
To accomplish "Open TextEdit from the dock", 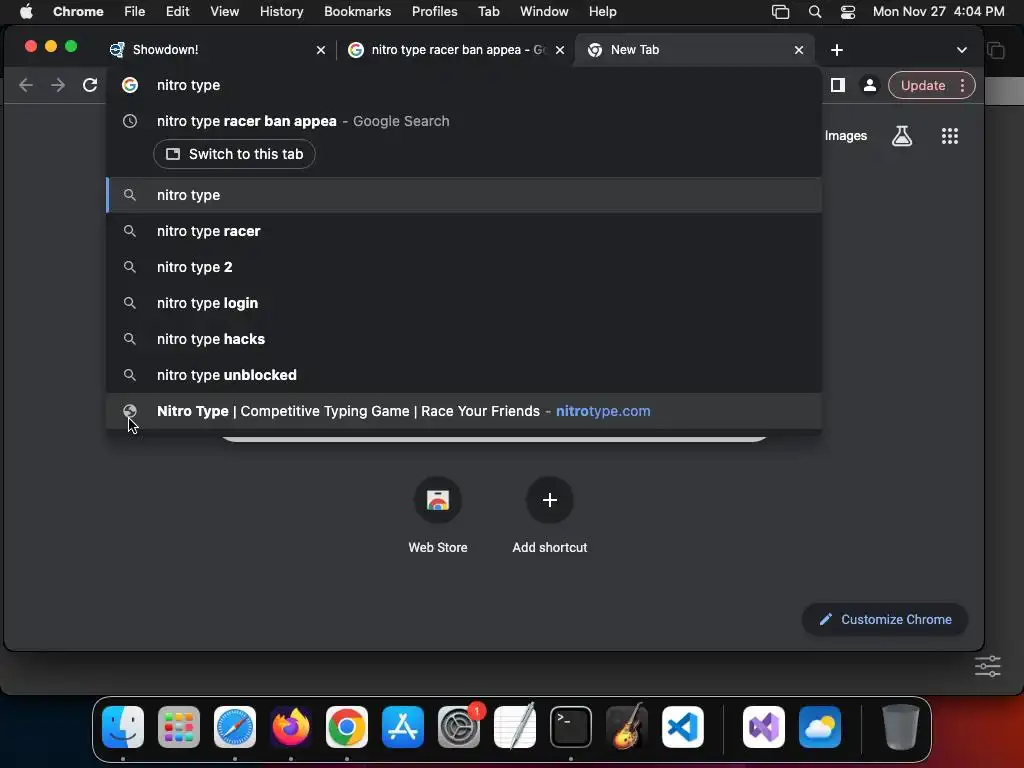I will coord(515,727).
